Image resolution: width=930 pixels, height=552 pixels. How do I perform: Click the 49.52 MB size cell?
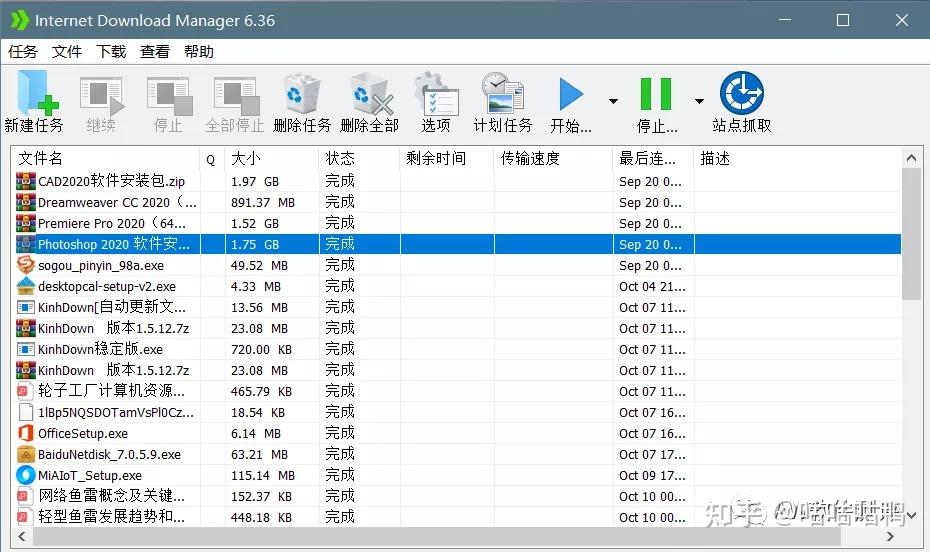click(x=259, y=266)
